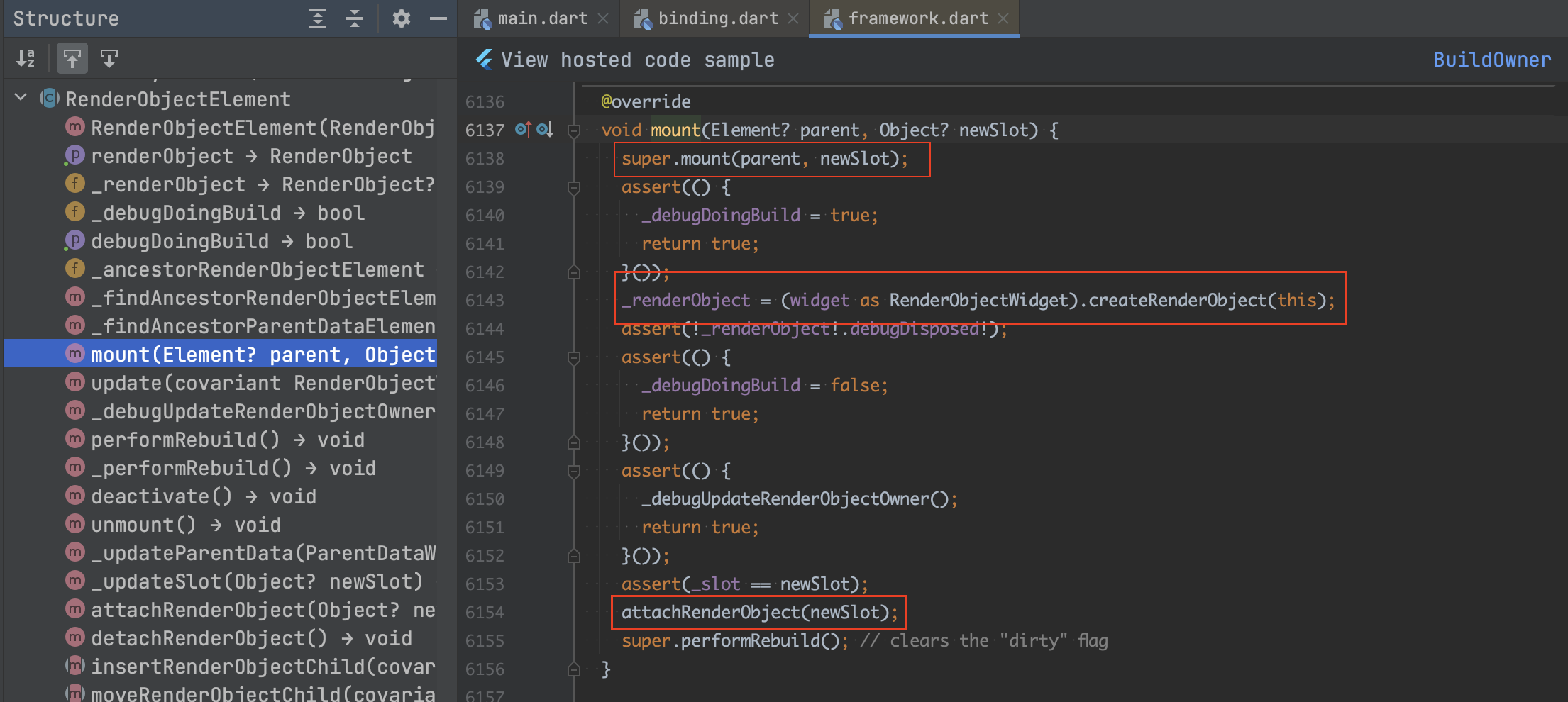Click line number 6143 in gutter
The height and width of the screenshot is (702, 1568).
click(485, 301)
